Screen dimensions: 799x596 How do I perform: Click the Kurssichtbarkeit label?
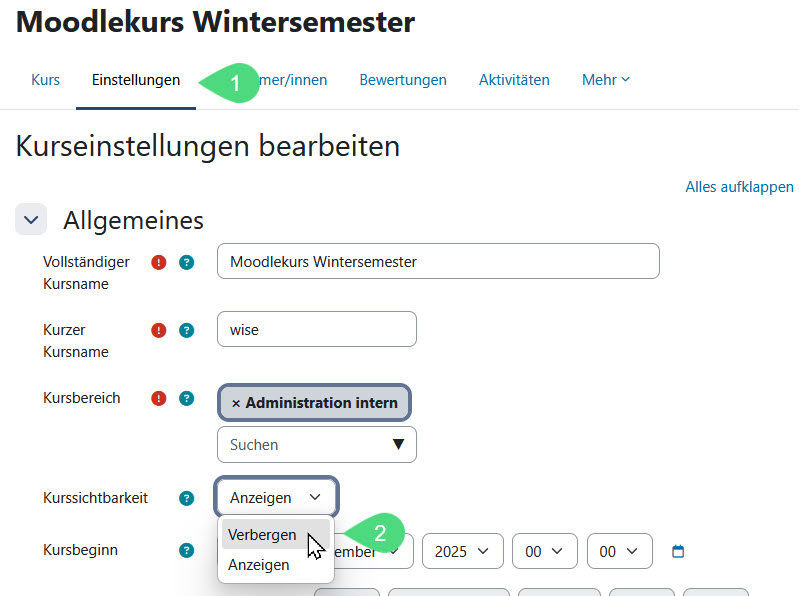point(95,498)
